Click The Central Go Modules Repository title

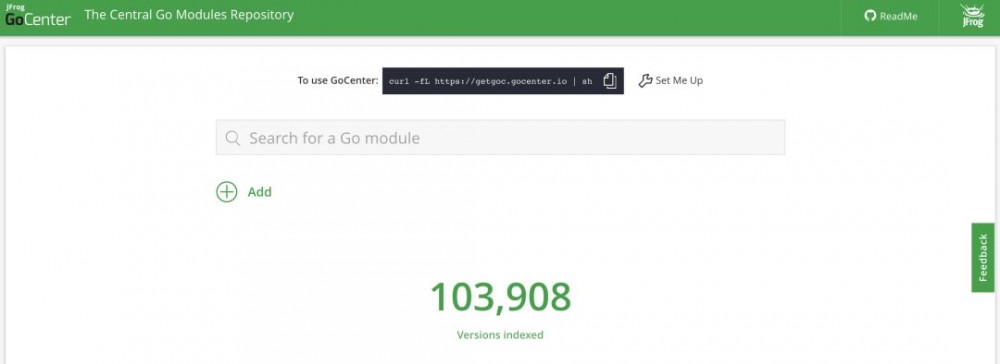[189, 15]
